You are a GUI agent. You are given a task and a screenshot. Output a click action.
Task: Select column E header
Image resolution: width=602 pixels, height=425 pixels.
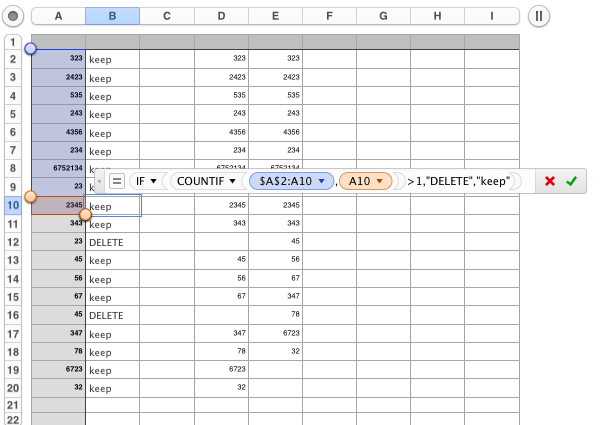(x=275, y=16)
